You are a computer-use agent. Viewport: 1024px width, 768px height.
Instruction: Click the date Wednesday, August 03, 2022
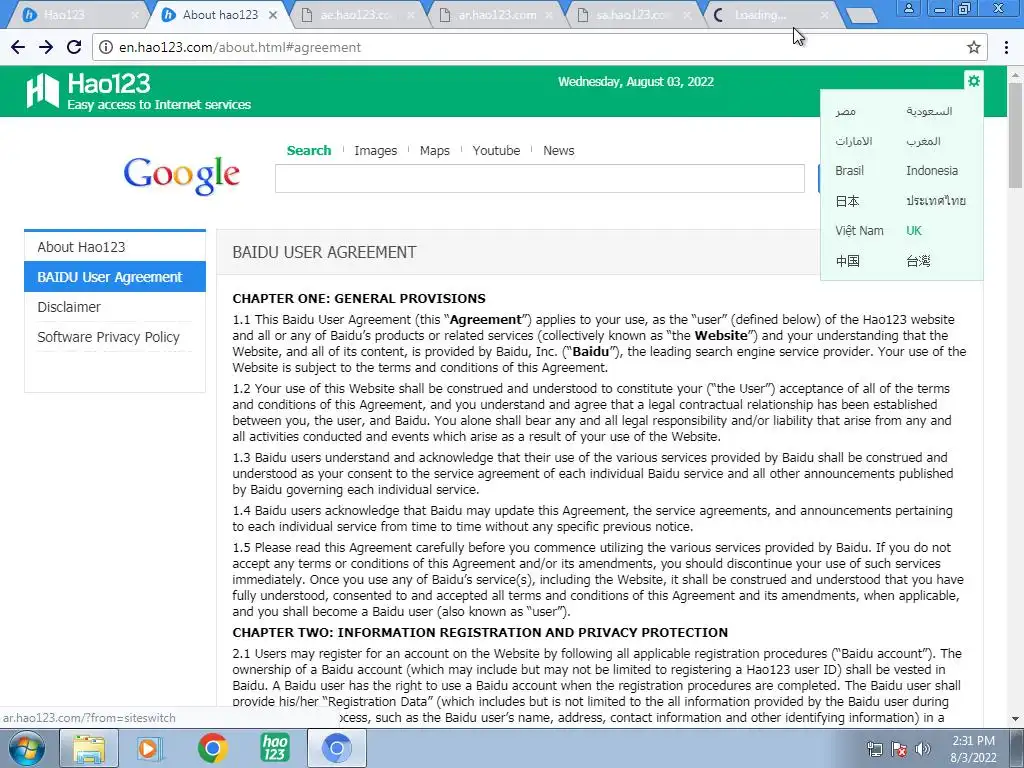point(635,82)
